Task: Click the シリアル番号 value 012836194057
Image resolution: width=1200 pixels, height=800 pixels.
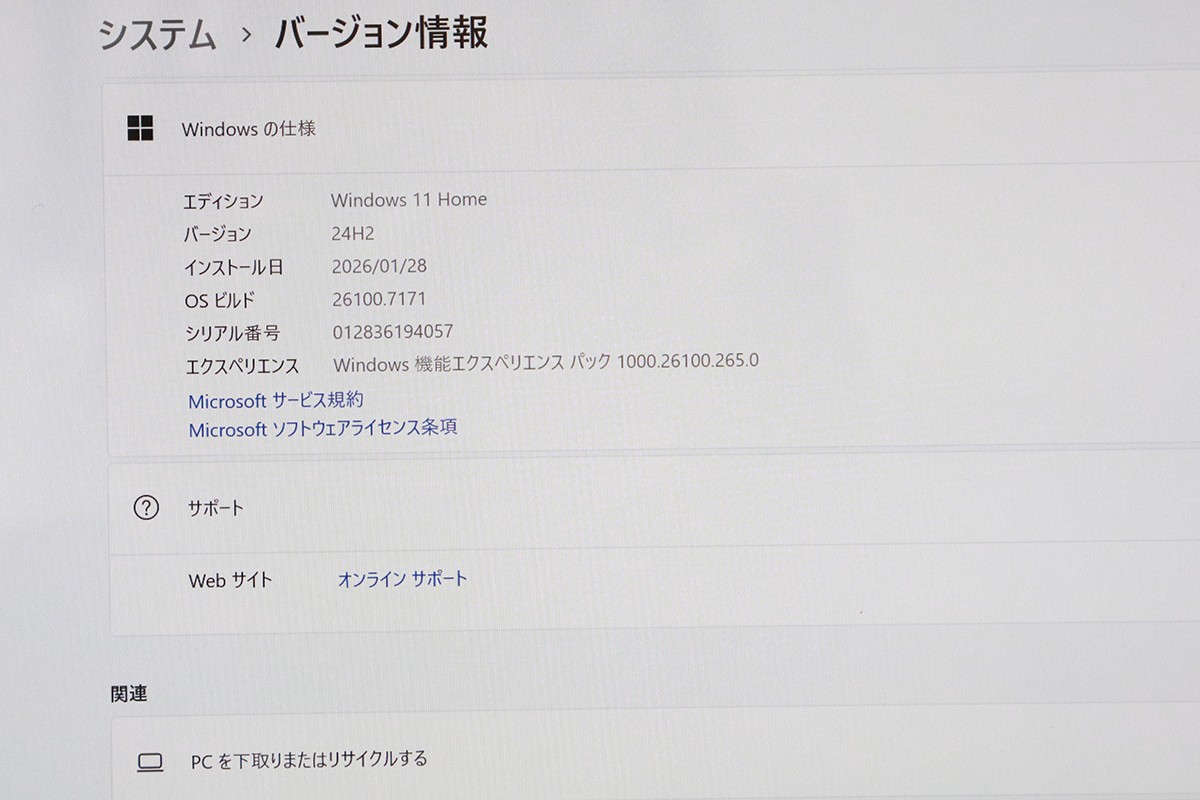Action: point(393,331)
